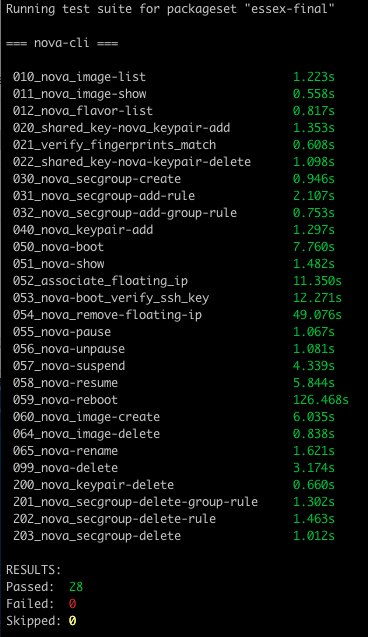Click the 052_associate_floating_ip test
The width and height of the screenshot is (368, 637).
(x=100, y=281)
